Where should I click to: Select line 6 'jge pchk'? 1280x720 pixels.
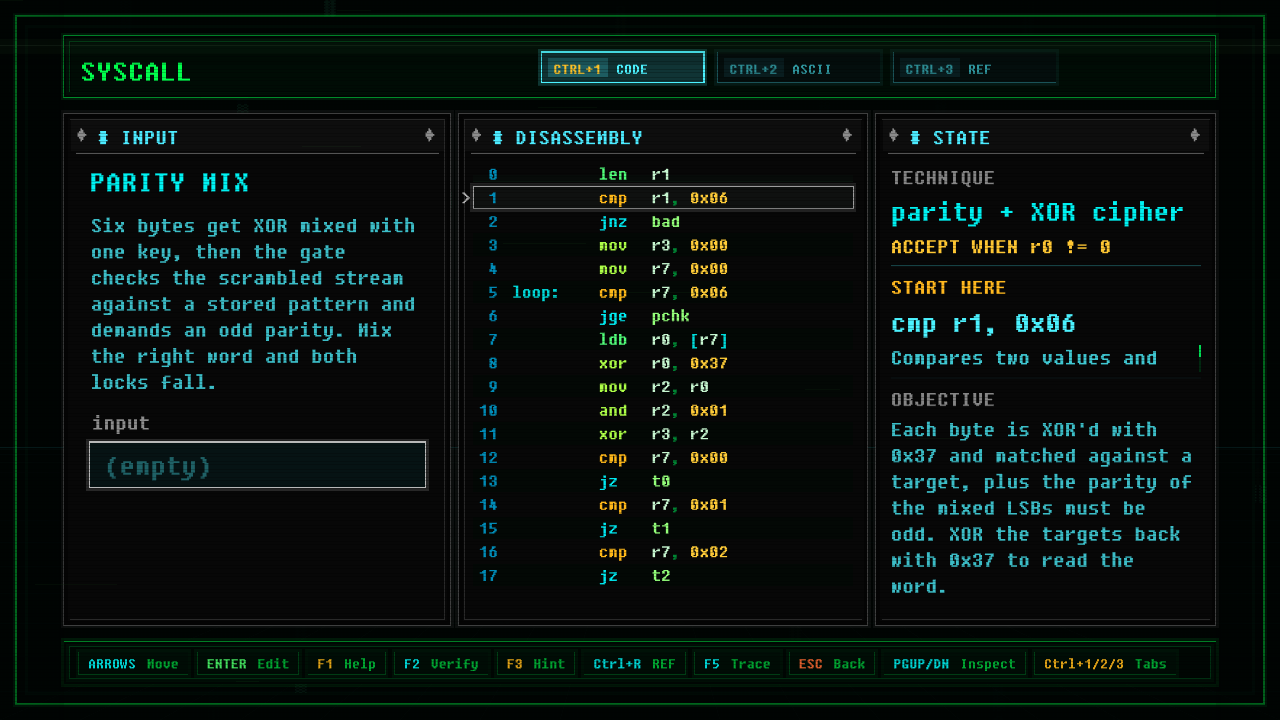pos(663,316)
